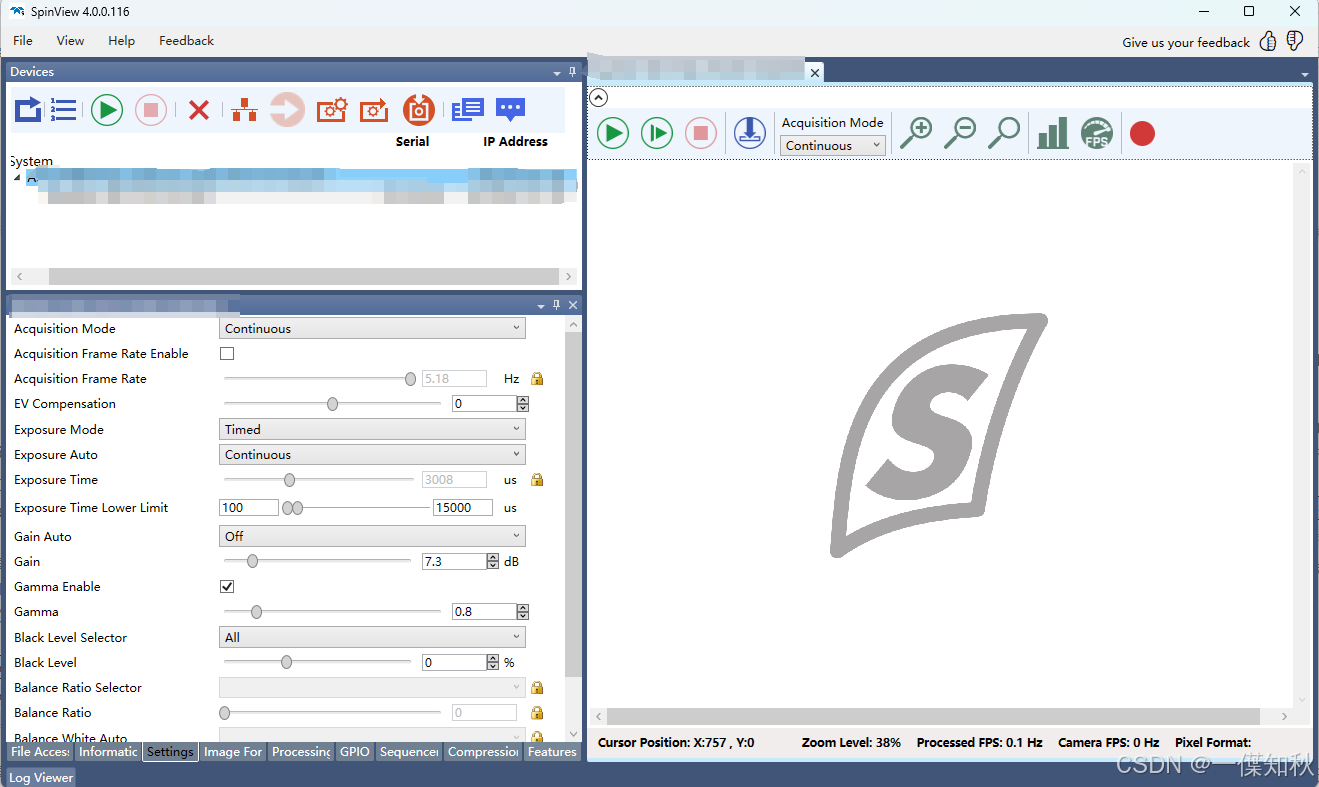Open the File menu

click(x=22, y=41)
